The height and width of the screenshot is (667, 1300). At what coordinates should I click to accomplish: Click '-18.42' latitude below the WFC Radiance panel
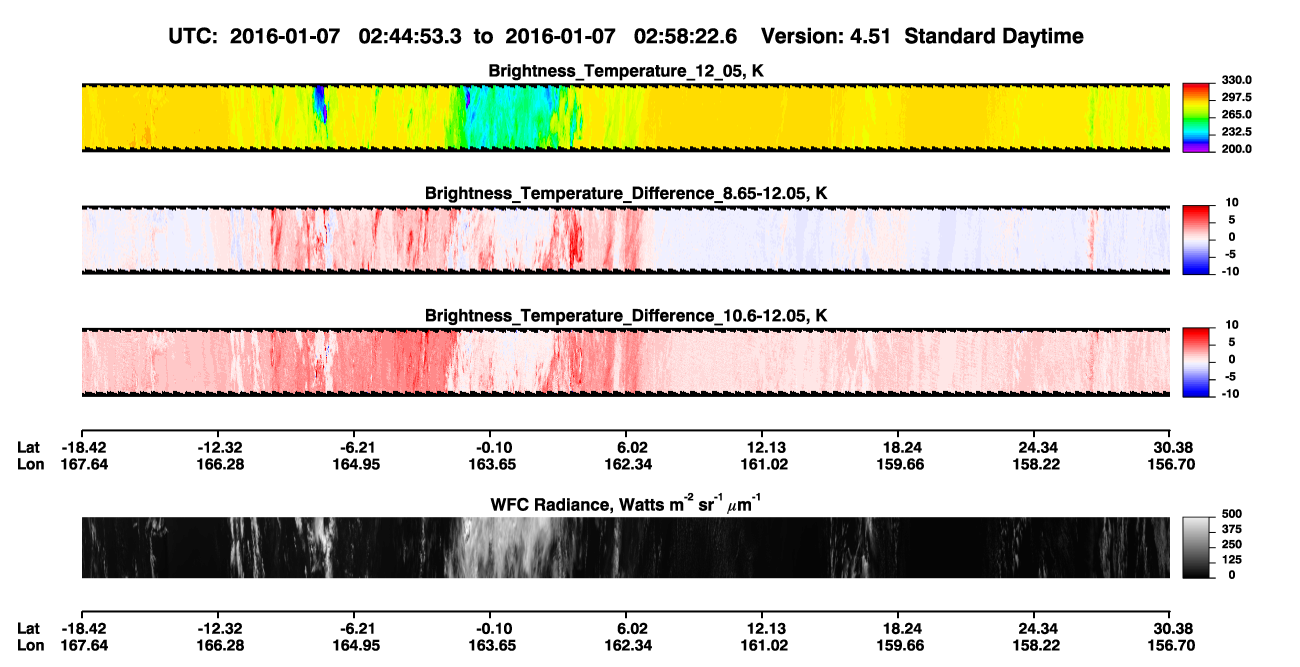[x=84, y=628]
